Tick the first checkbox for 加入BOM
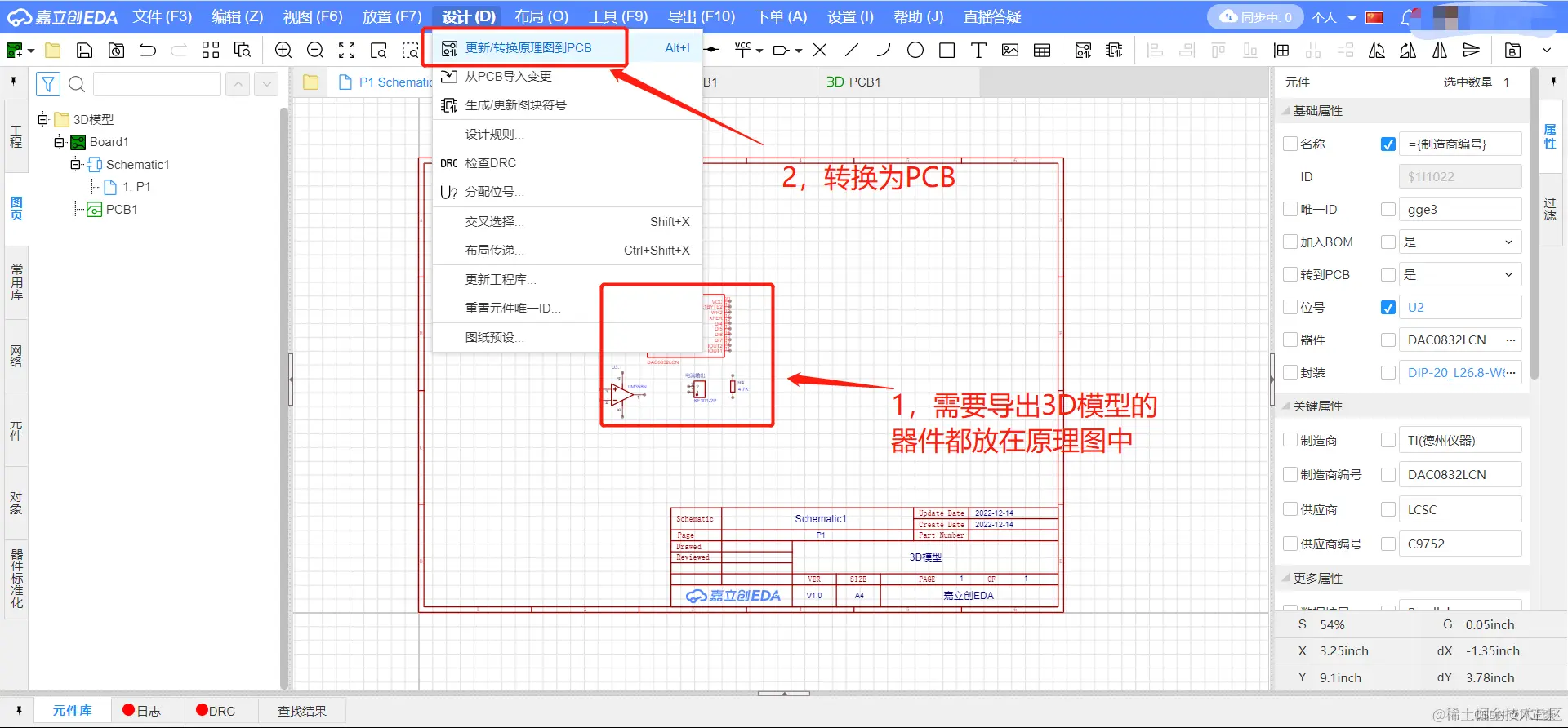The width and height of the screenshot is (1568, 728). point(1290,242)
